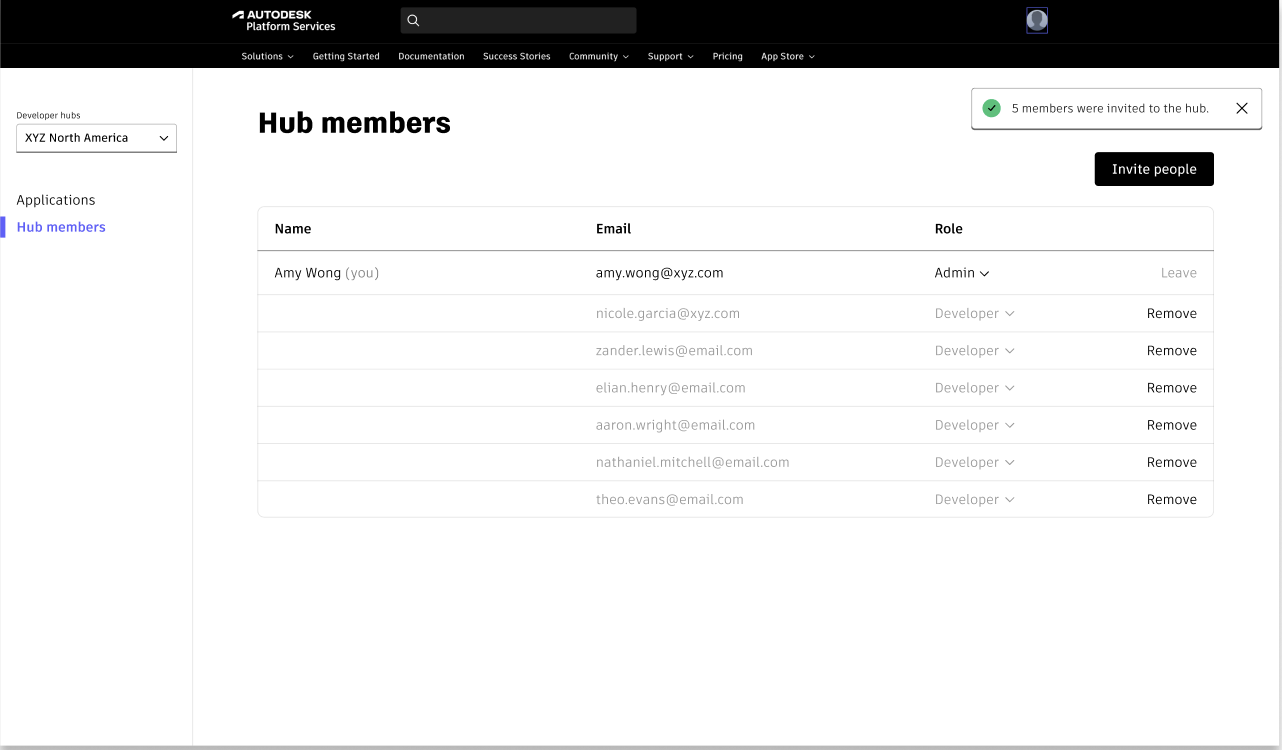This screenshot has width=1282, height=750.
Task: Open Applications in the sidebar
Action: pos(56,200)
